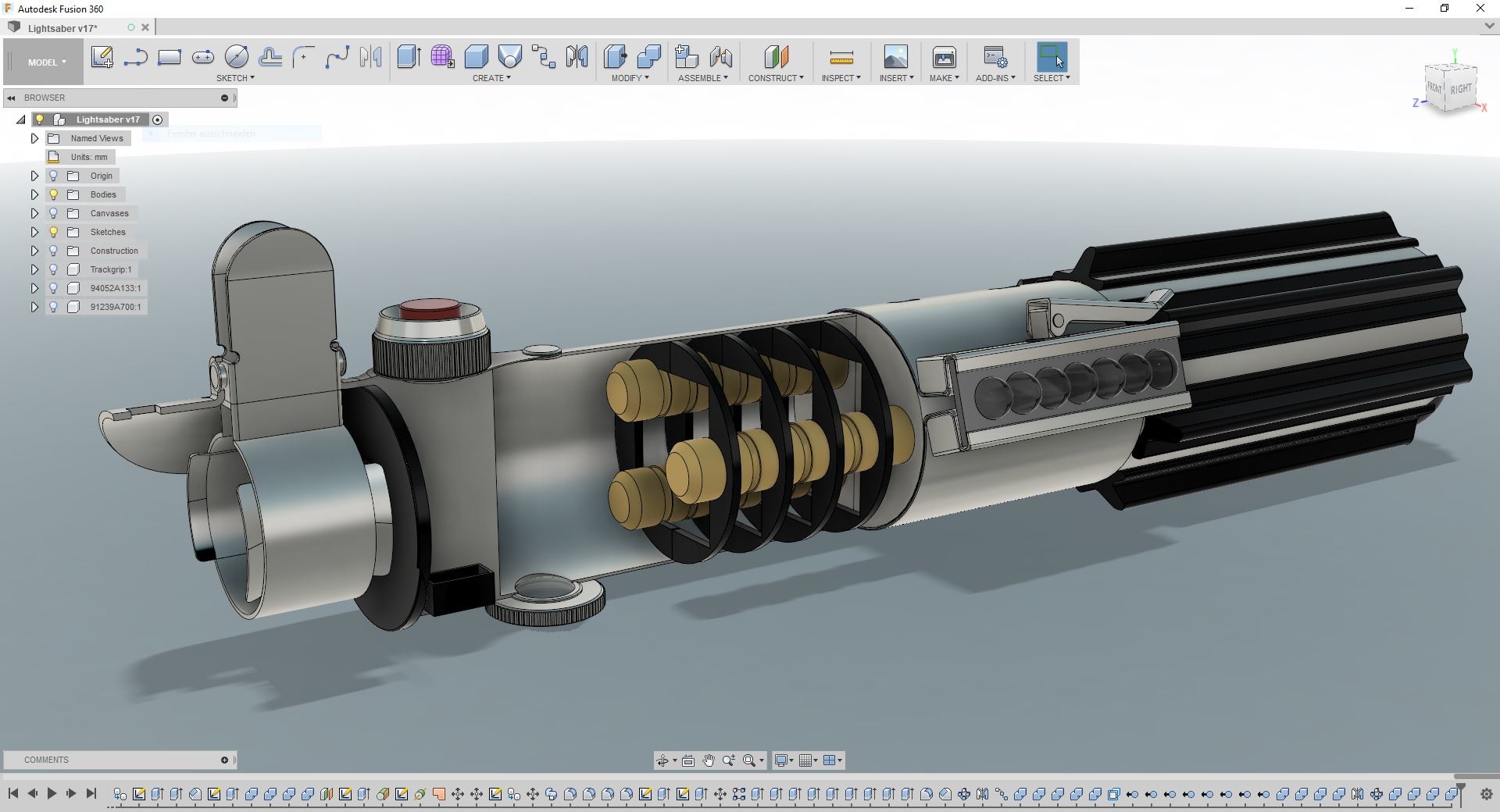Screen dimensions: 1500x812
Task: Open the MODIFY menu
Action: click(630, 78)
